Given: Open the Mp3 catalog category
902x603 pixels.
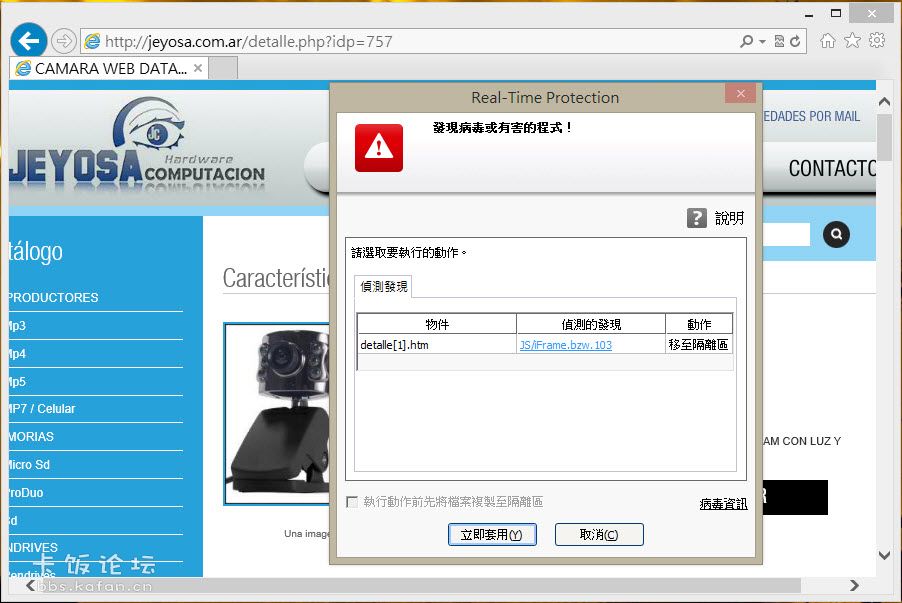Looking at the screenshot, I should (17, 326).
